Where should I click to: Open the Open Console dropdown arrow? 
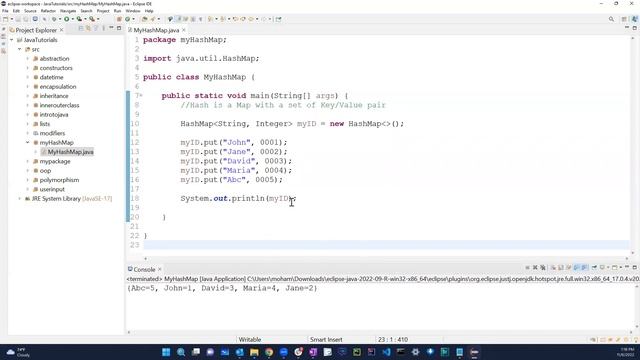point(620,267)
